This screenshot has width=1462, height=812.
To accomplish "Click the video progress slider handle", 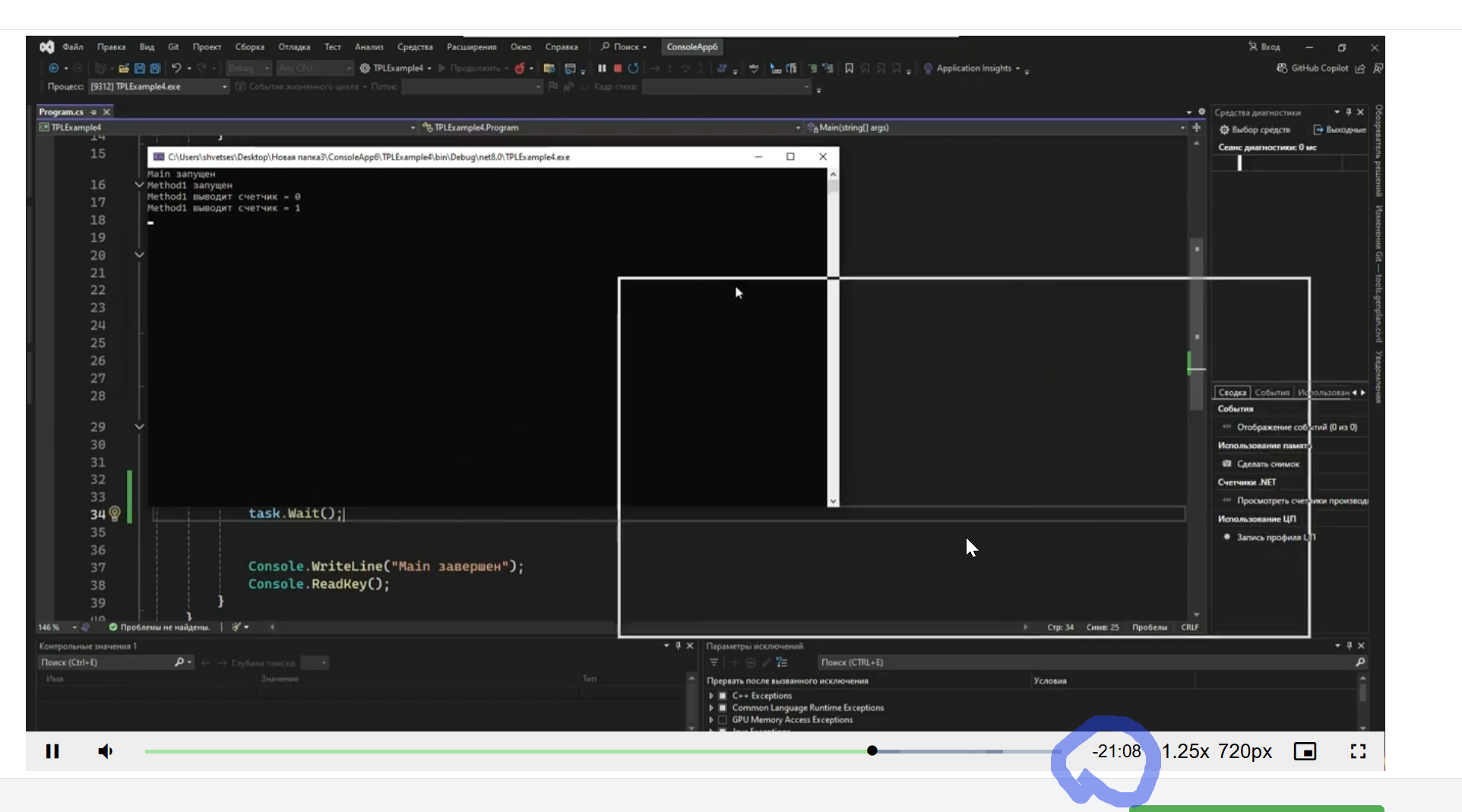I will (x=872, y=751).
